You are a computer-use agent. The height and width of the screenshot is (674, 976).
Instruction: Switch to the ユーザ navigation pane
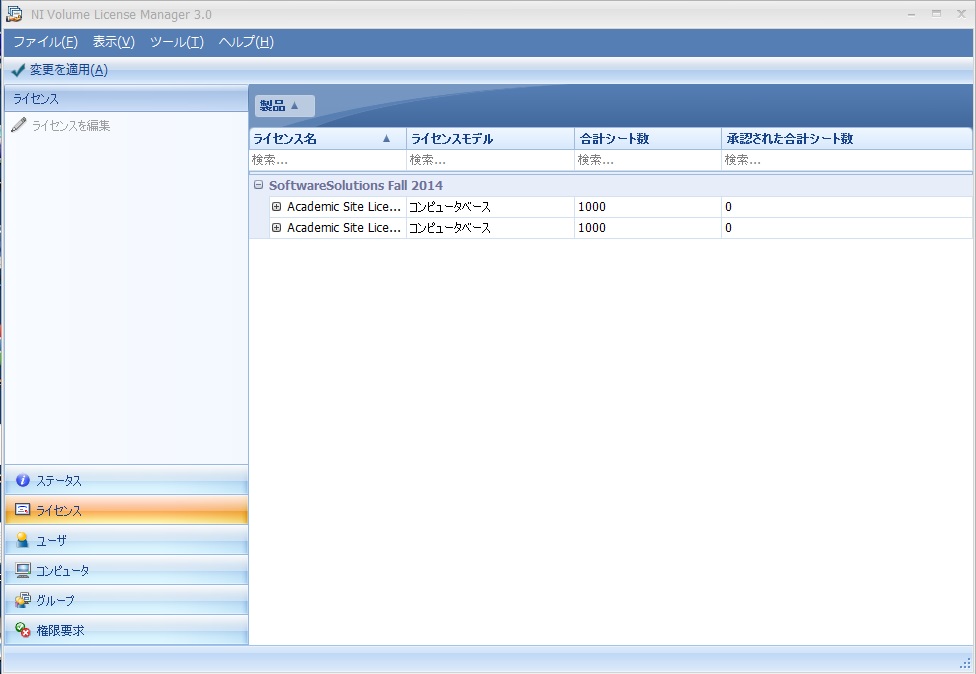126,540
